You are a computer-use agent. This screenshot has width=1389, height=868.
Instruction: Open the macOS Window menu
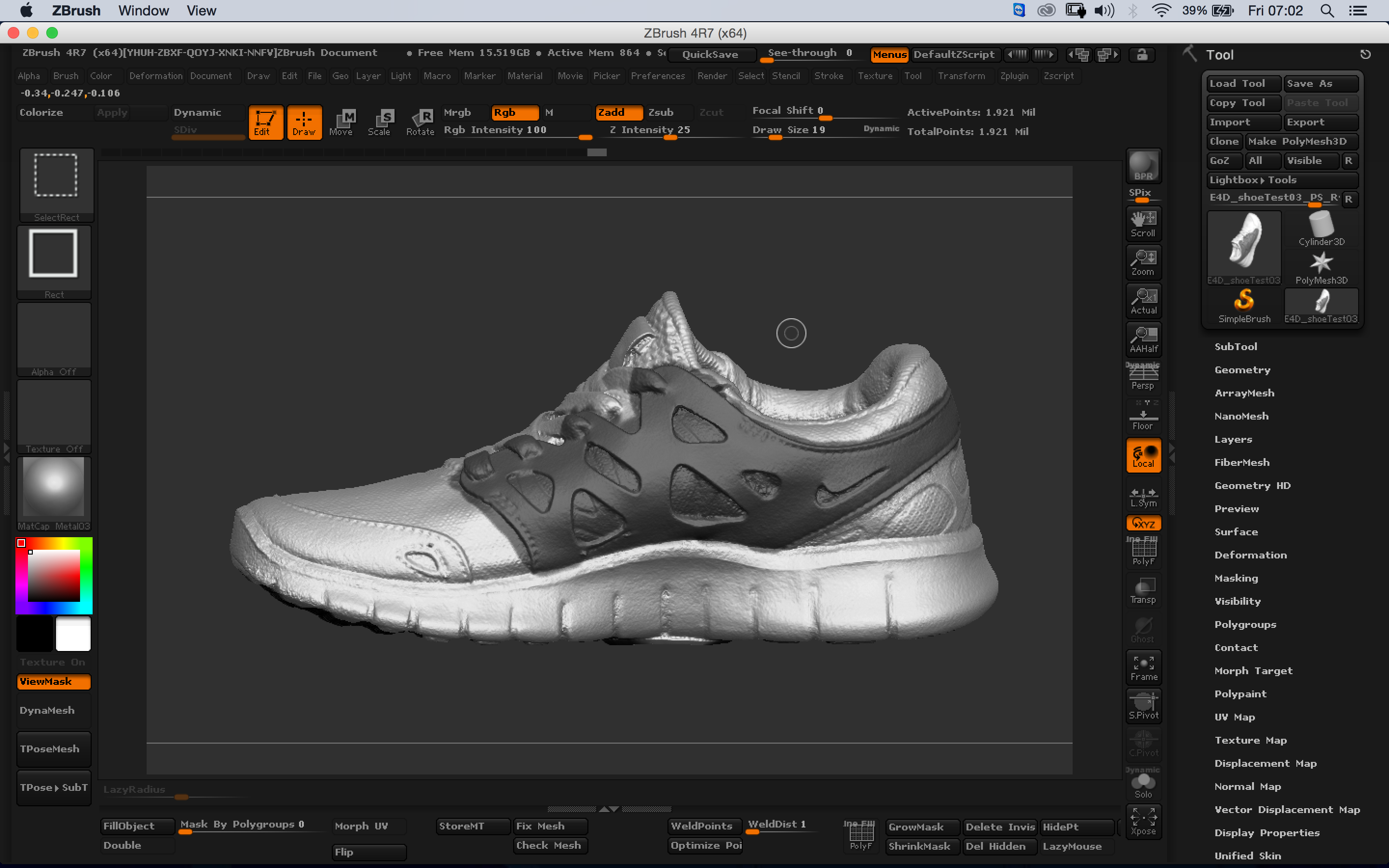point(144,10)
